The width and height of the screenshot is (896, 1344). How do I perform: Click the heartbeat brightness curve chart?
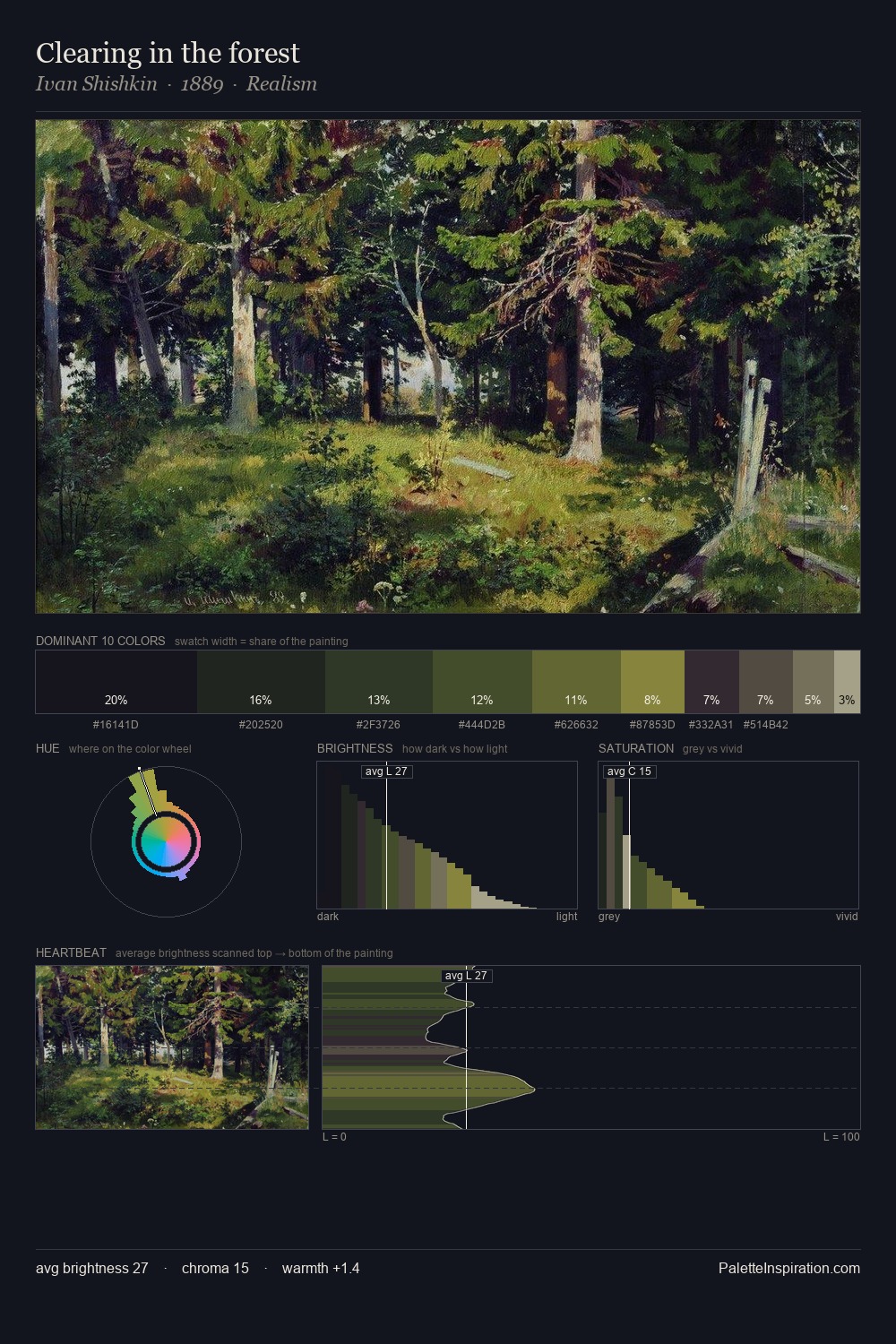591,1047
